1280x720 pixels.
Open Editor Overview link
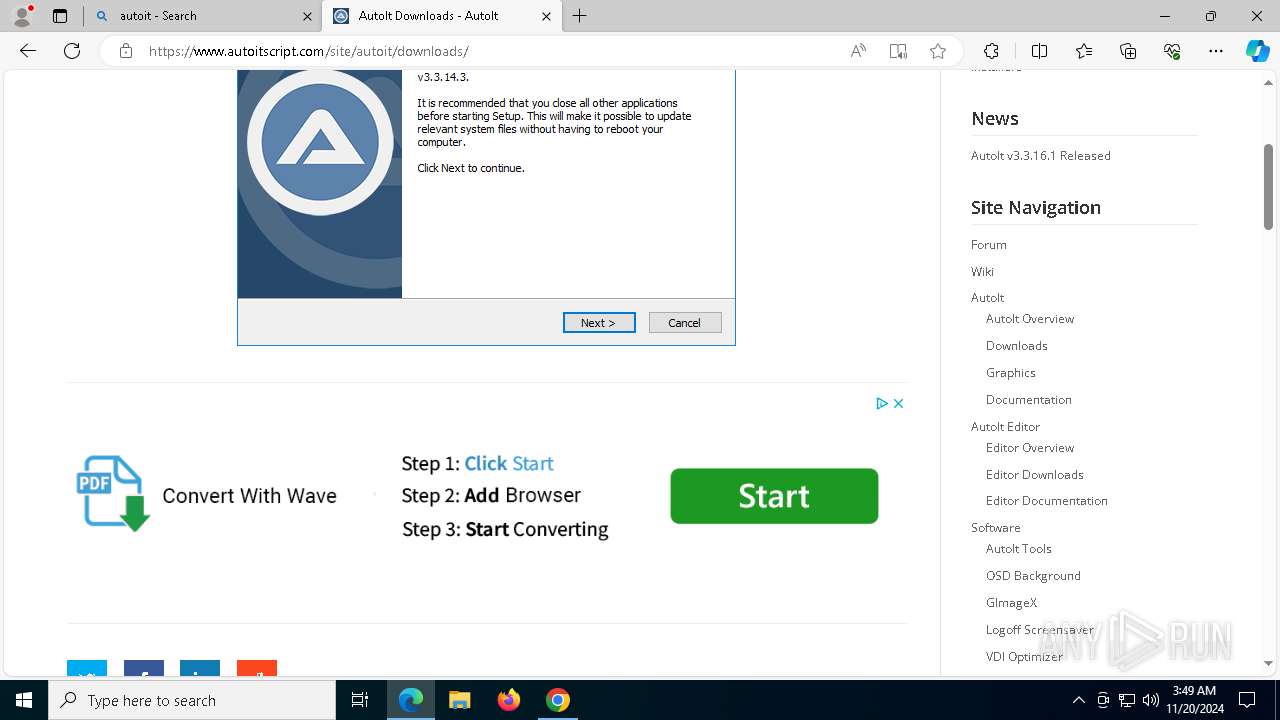click(1029, 447)
